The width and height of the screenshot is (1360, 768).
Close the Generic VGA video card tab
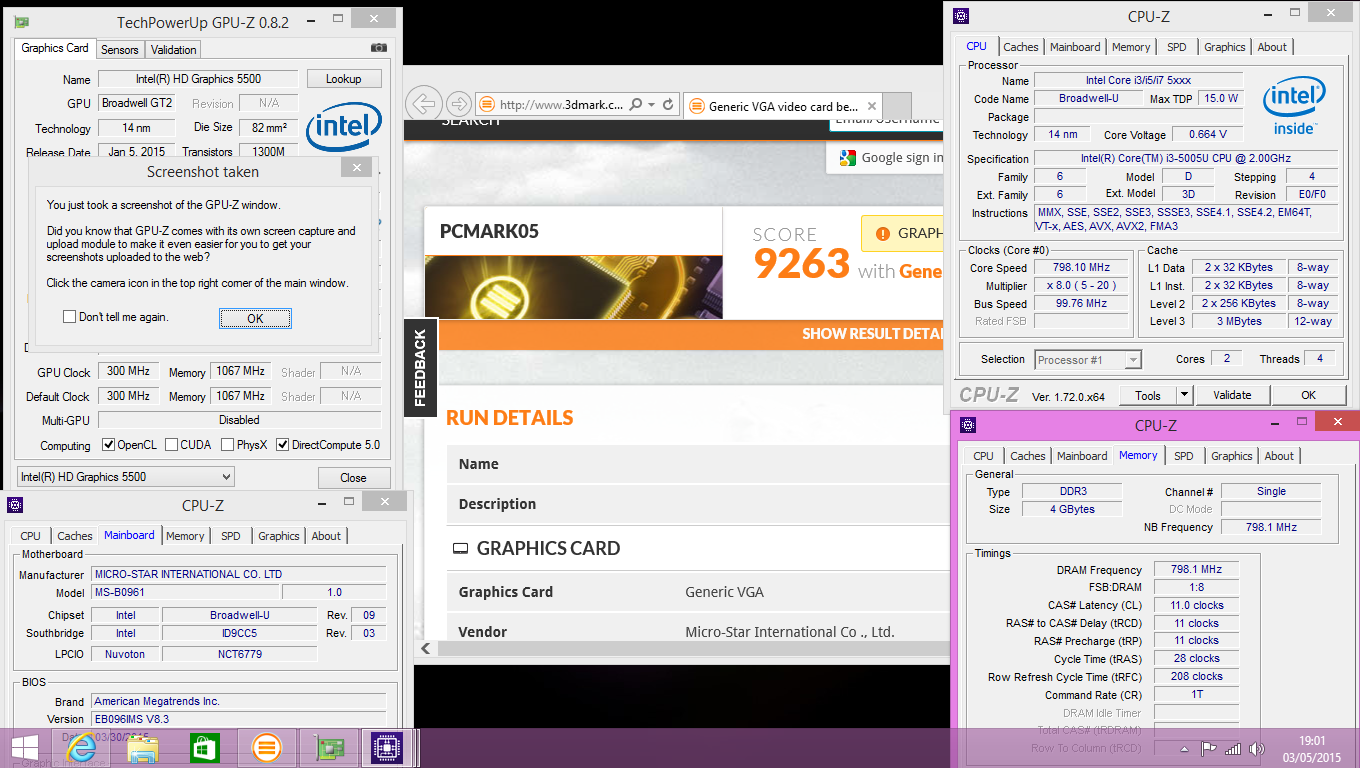[x=871, y=106]
